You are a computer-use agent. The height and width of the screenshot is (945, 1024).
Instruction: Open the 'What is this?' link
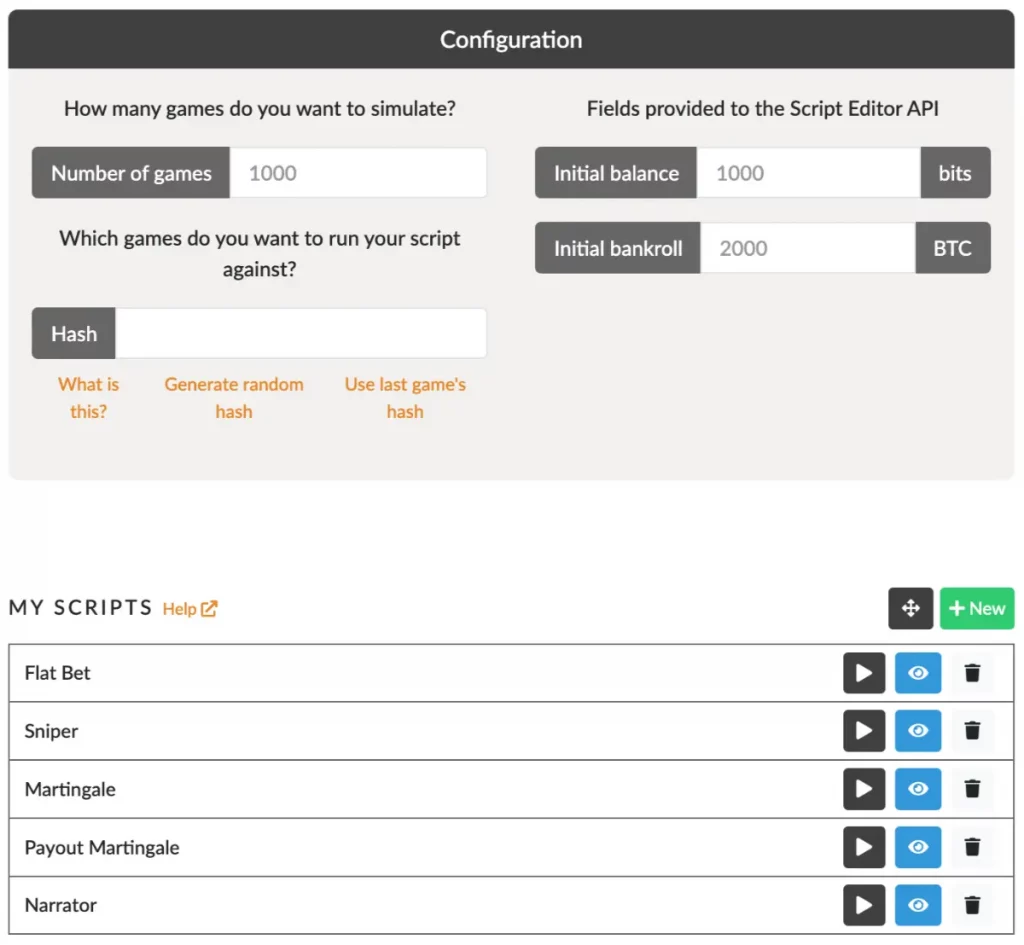click(88, 398)
